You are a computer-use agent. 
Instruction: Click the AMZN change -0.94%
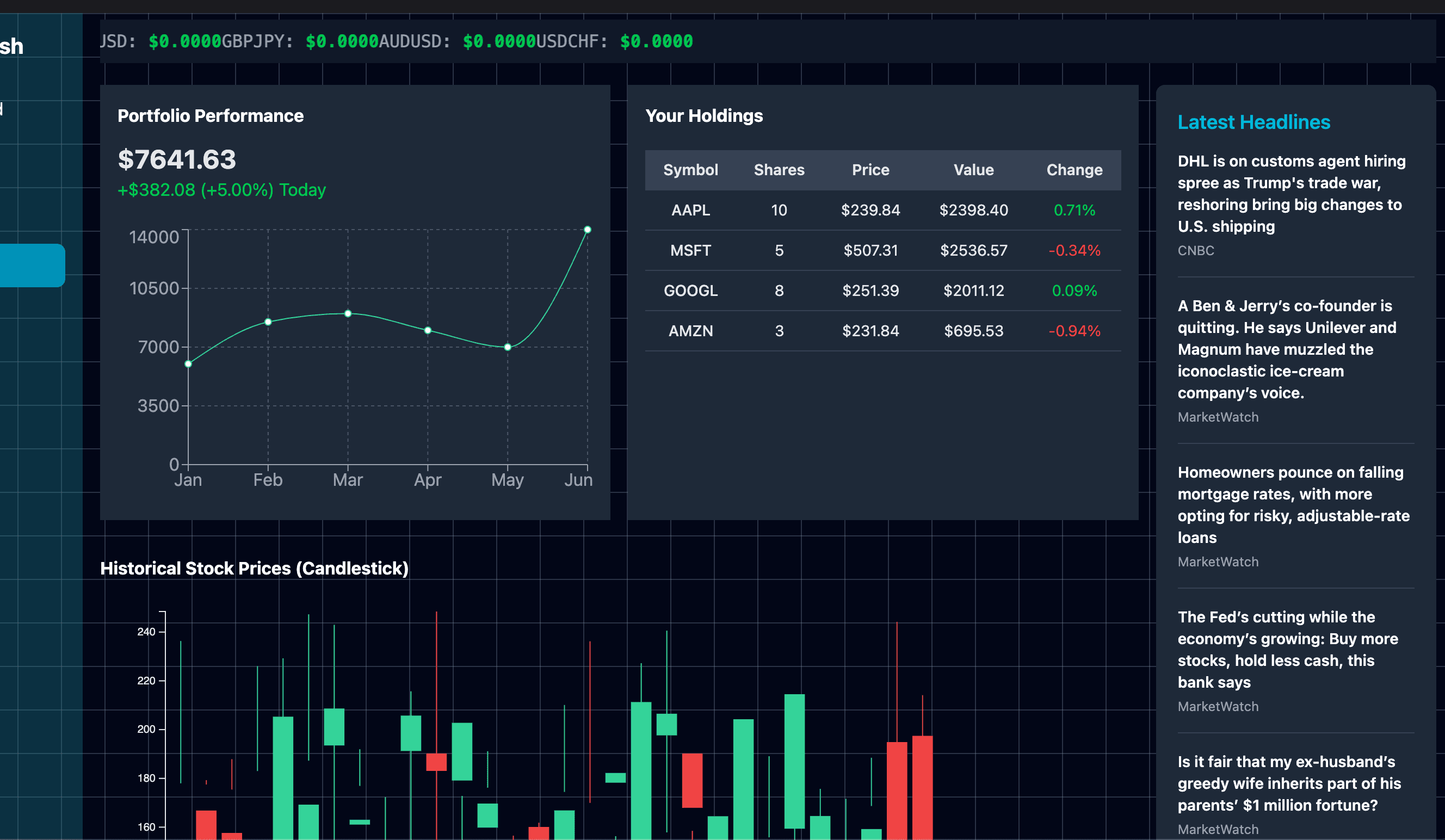[1075, 330]
